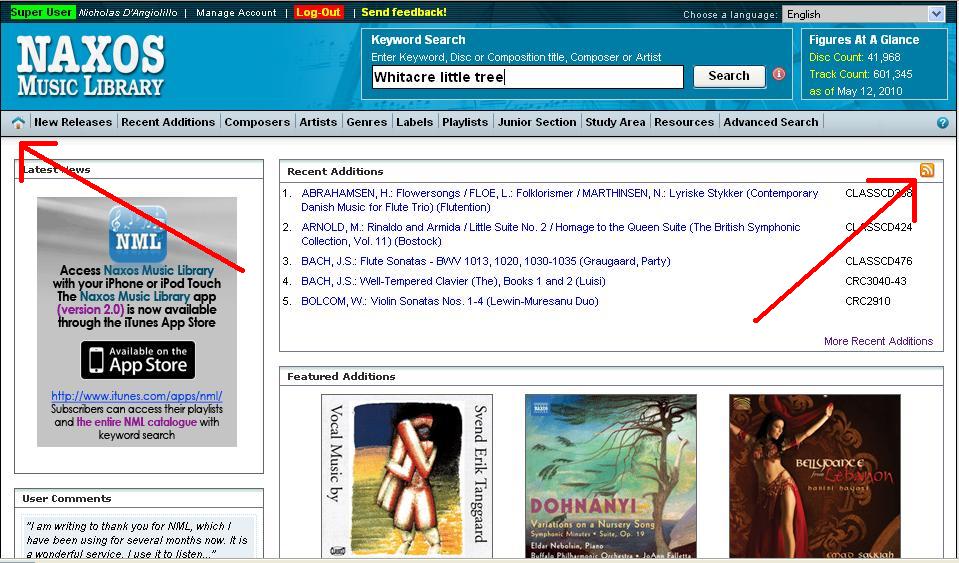Go to Composers section
The image size is (959, 563).
pyautogui.click(x=257, y=122)
